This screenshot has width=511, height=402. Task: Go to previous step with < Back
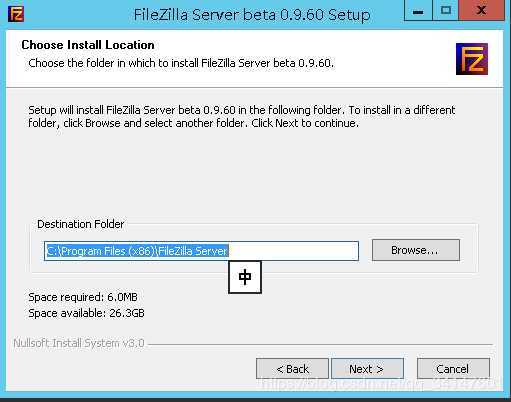(x=292, y=369)
